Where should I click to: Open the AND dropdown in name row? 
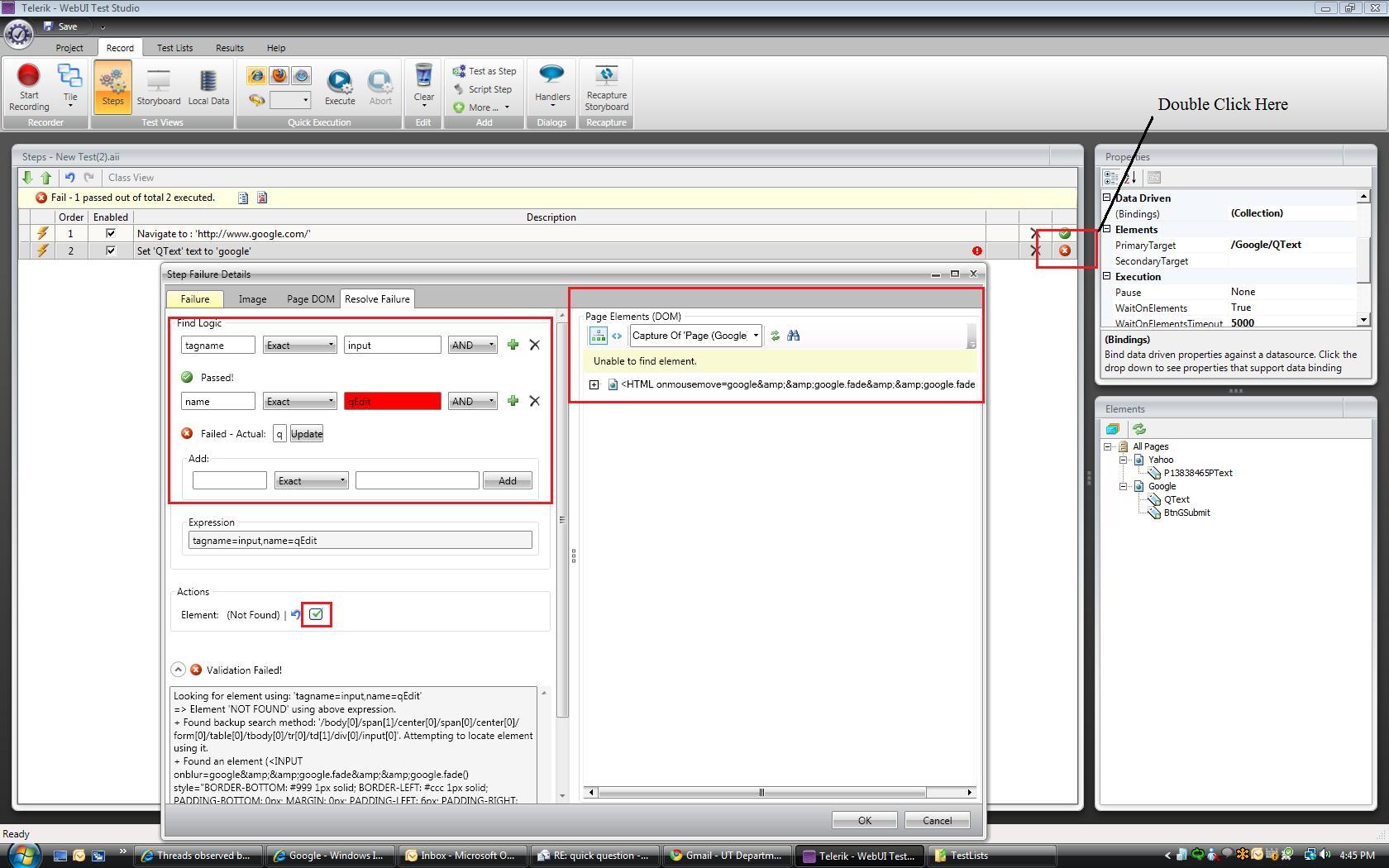(472, 401)
